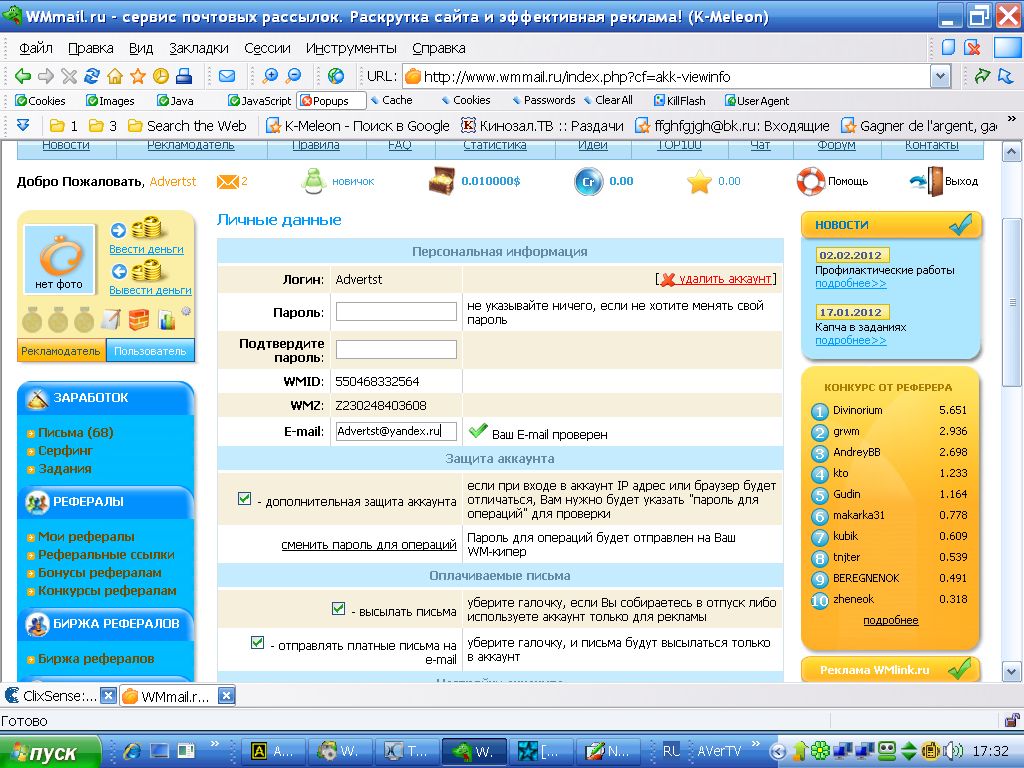Open the mail envelope toolbar icon
1024x768 pixels.
[x=227, y=76]
